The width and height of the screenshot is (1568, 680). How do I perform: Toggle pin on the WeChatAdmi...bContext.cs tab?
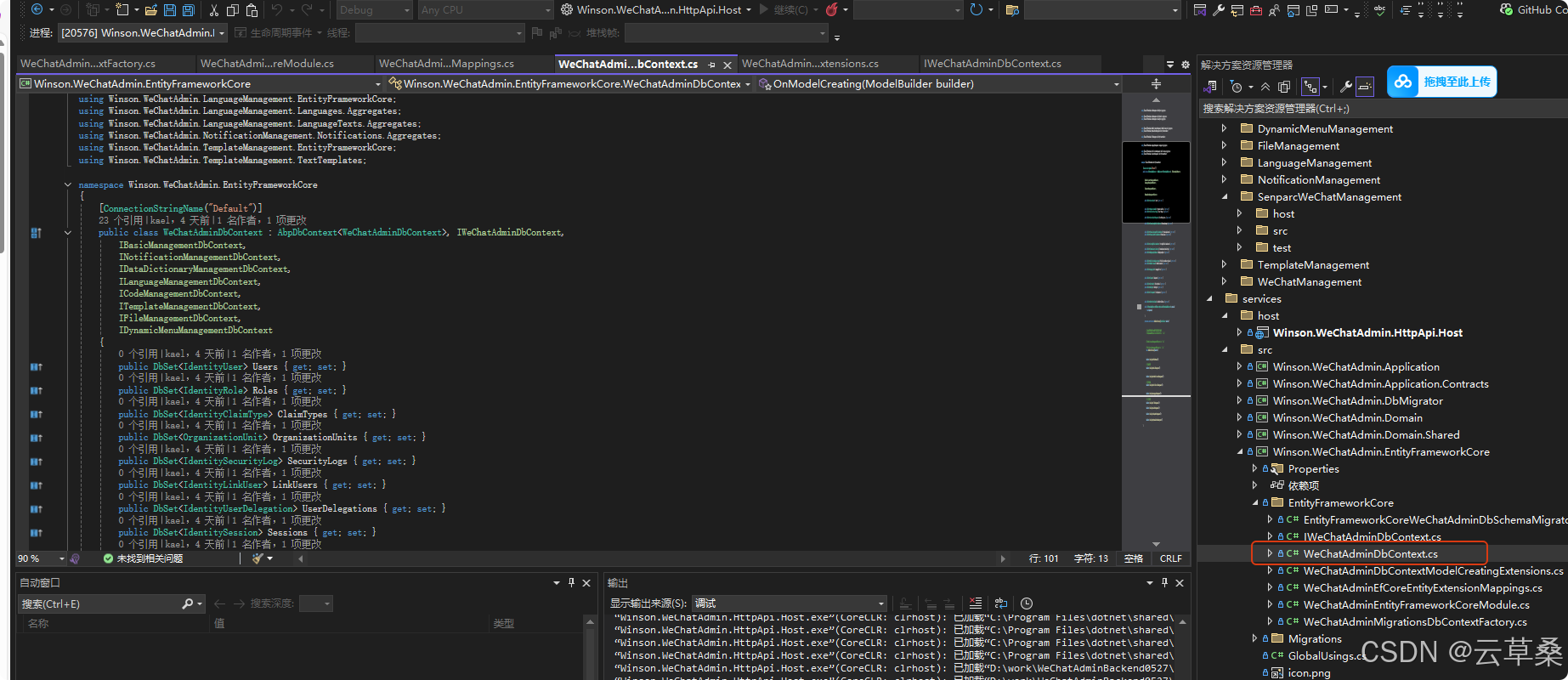712,65
